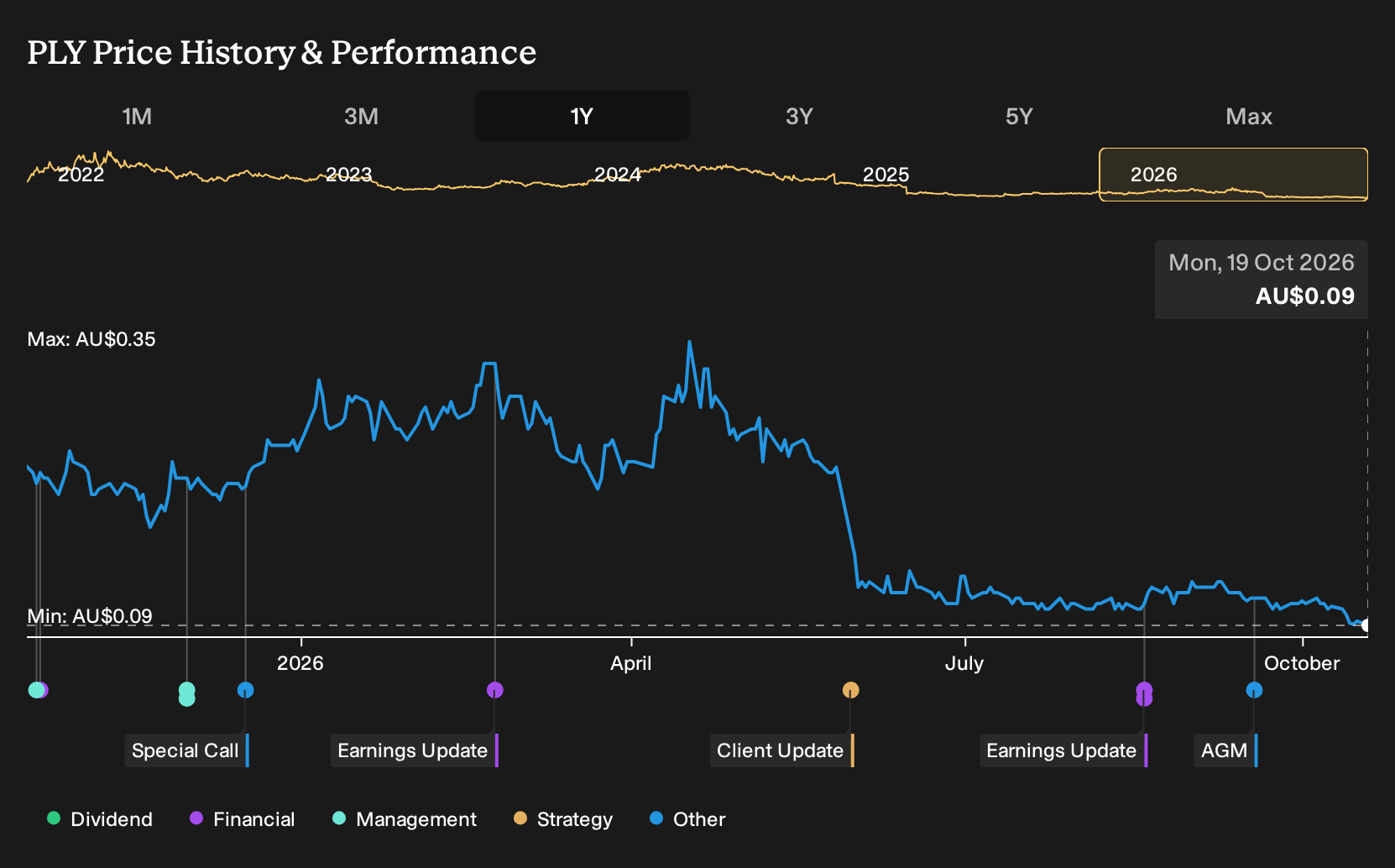Click the stacked Management dots in December
The image size is (1395, 868).
(187, 694)
